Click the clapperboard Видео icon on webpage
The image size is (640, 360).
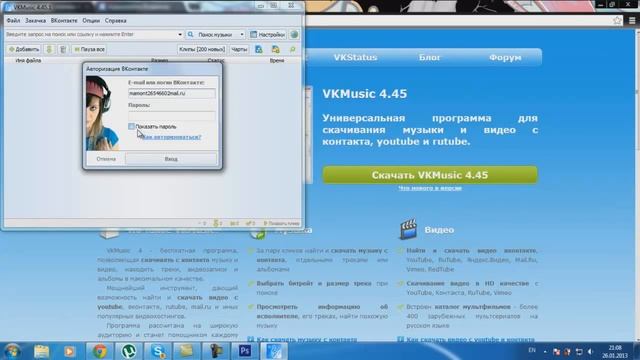tap(408, 229)
